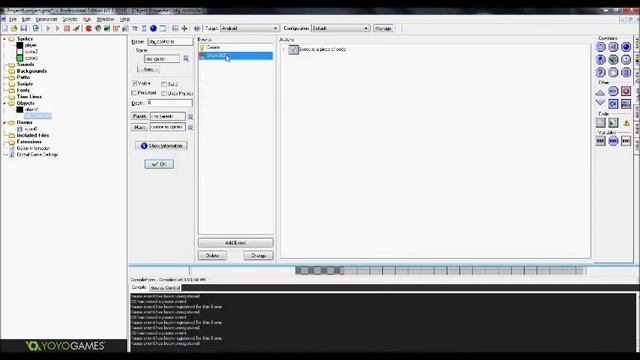Click the Create Room toolbar icon
This screenshot has height=360, width=640.
coord(163,28)
